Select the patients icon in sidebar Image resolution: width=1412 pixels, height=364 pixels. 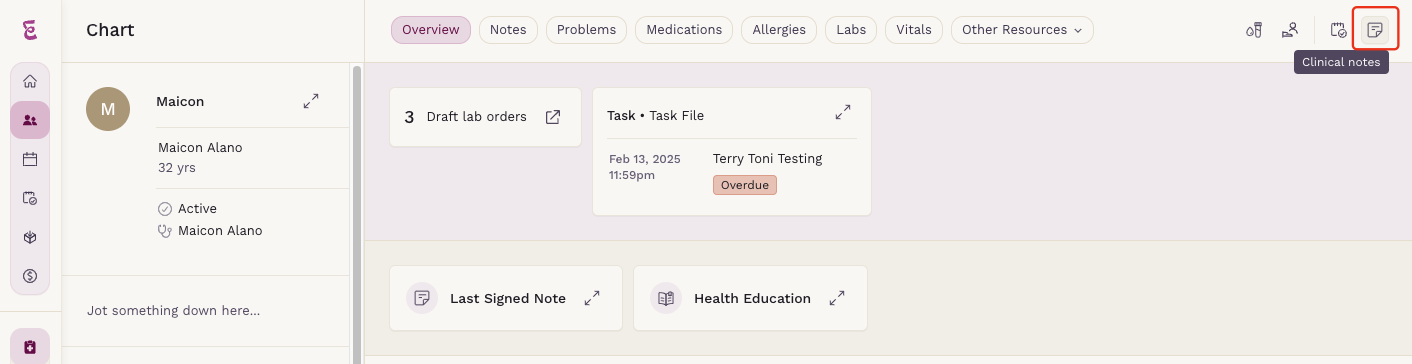coord(30,120)
